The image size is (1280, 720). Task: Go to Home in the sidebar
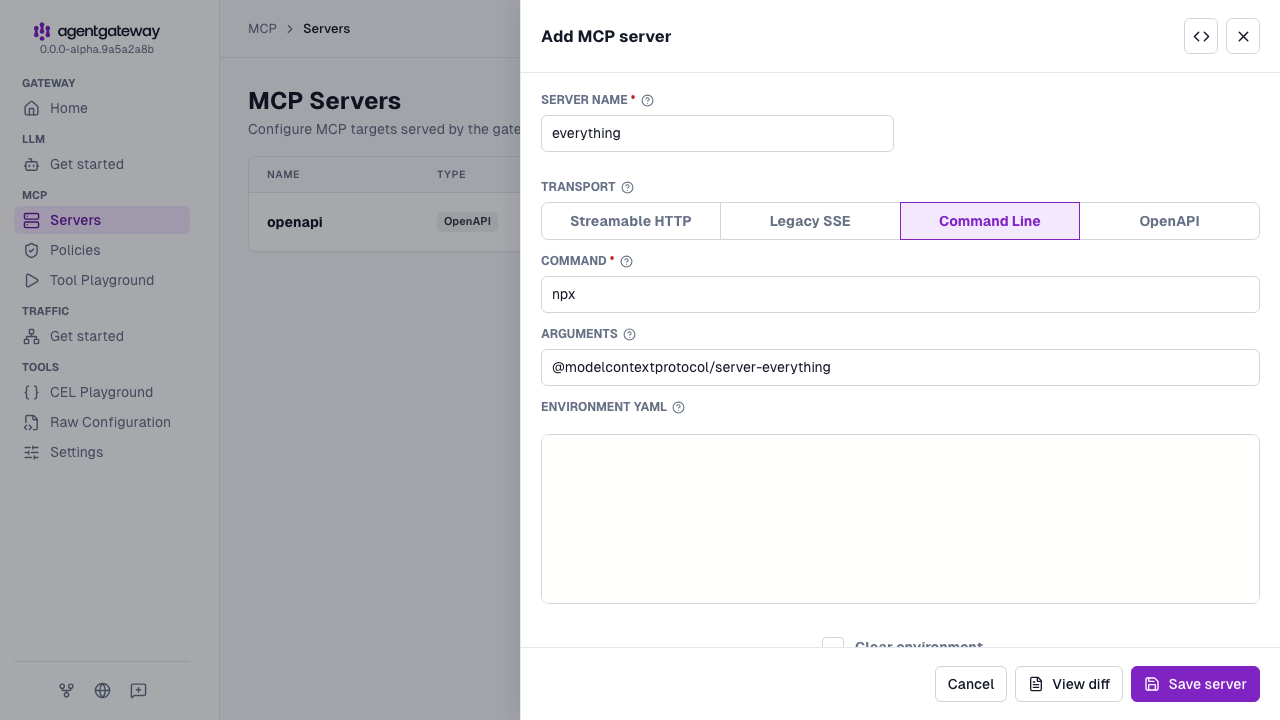click(x=102, y=108)
